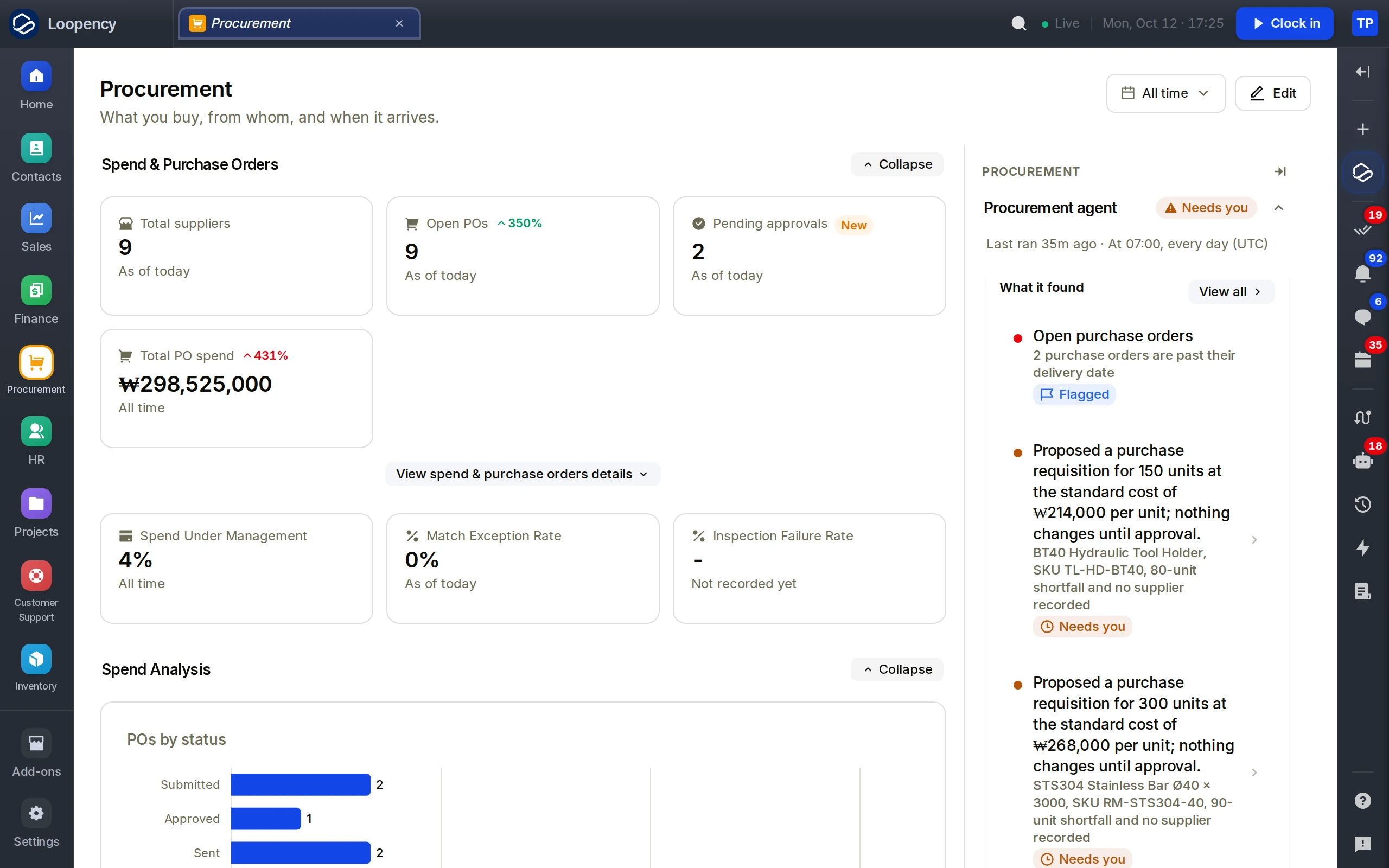This screenshot has height=868, width=1389.
Task: Open notifications bell with 92 badge
Action: click(1362, 273)
